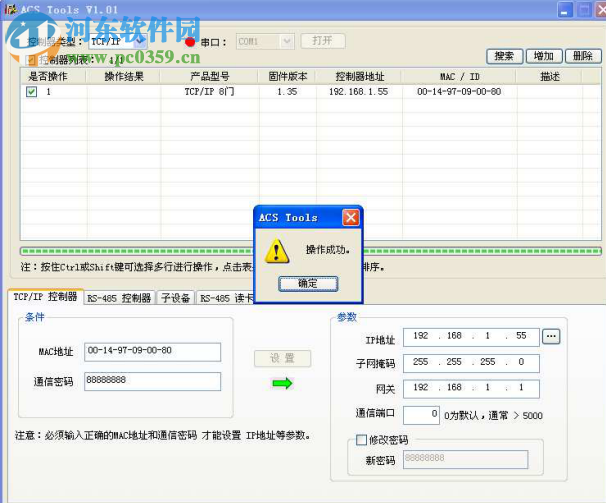
Task: Click the 设置 button
Action: tap(283, 358)
